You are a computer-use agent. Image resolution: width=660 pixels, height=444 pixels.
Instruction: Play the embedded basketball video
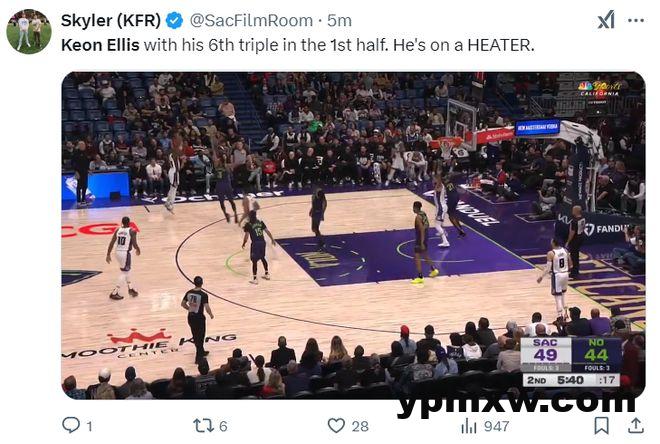pos(353,235)
